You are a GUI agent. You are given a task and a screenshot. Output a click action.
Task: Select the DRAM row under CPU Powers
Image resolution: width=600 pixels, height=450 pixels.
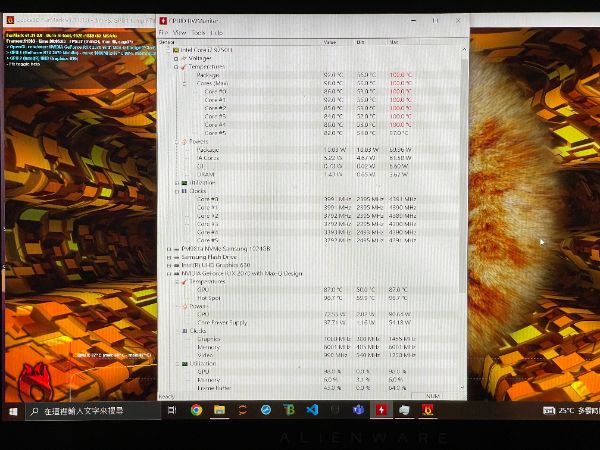[308, 174]
